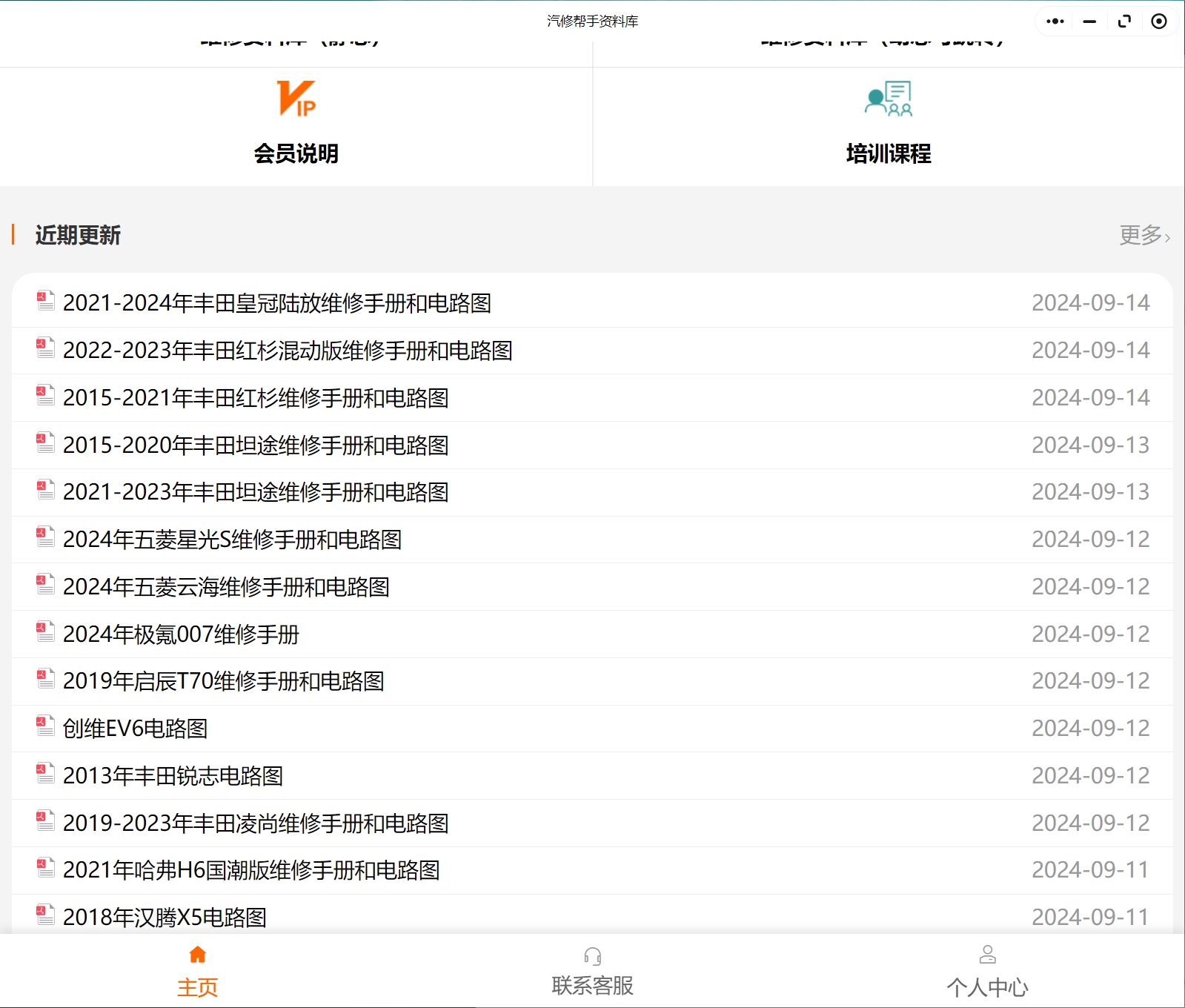Screen dimensions: 1185x1008
Task: Expand 更多 to see more recent updates
Action: coord(1143,236)
